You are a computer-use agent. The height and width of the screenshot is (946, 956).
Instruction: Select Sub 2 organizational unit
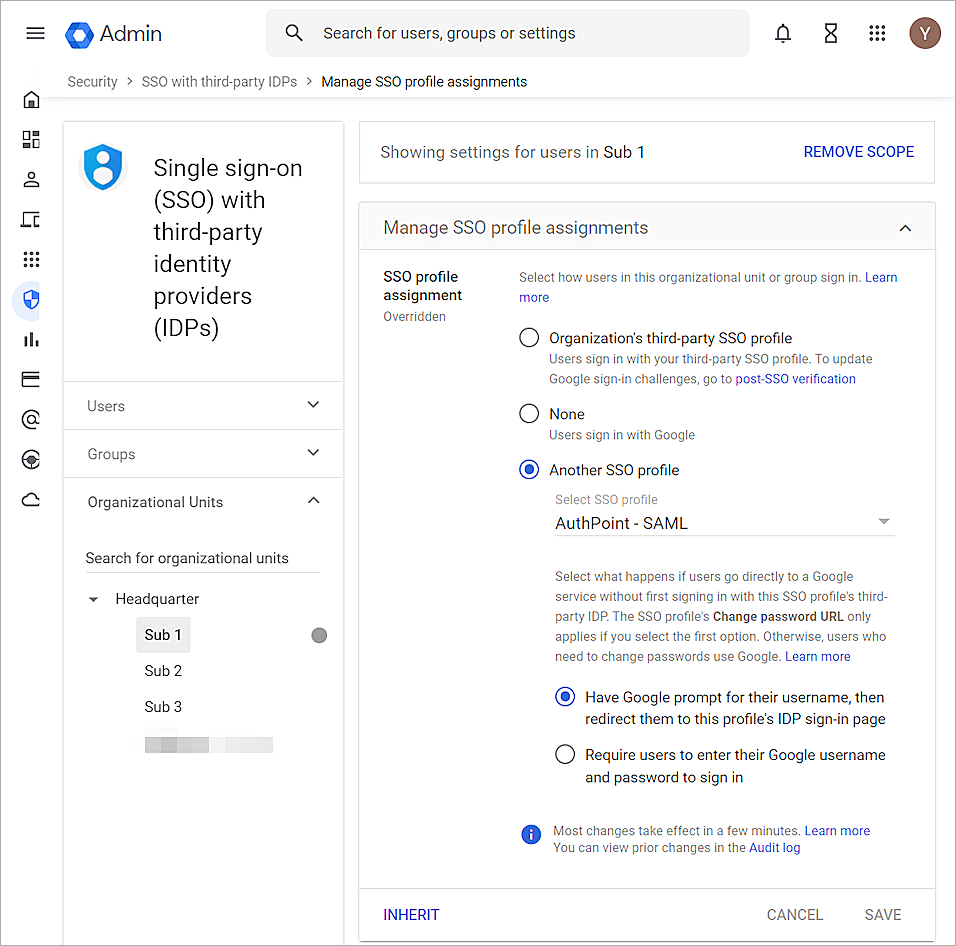coord(163,670)
